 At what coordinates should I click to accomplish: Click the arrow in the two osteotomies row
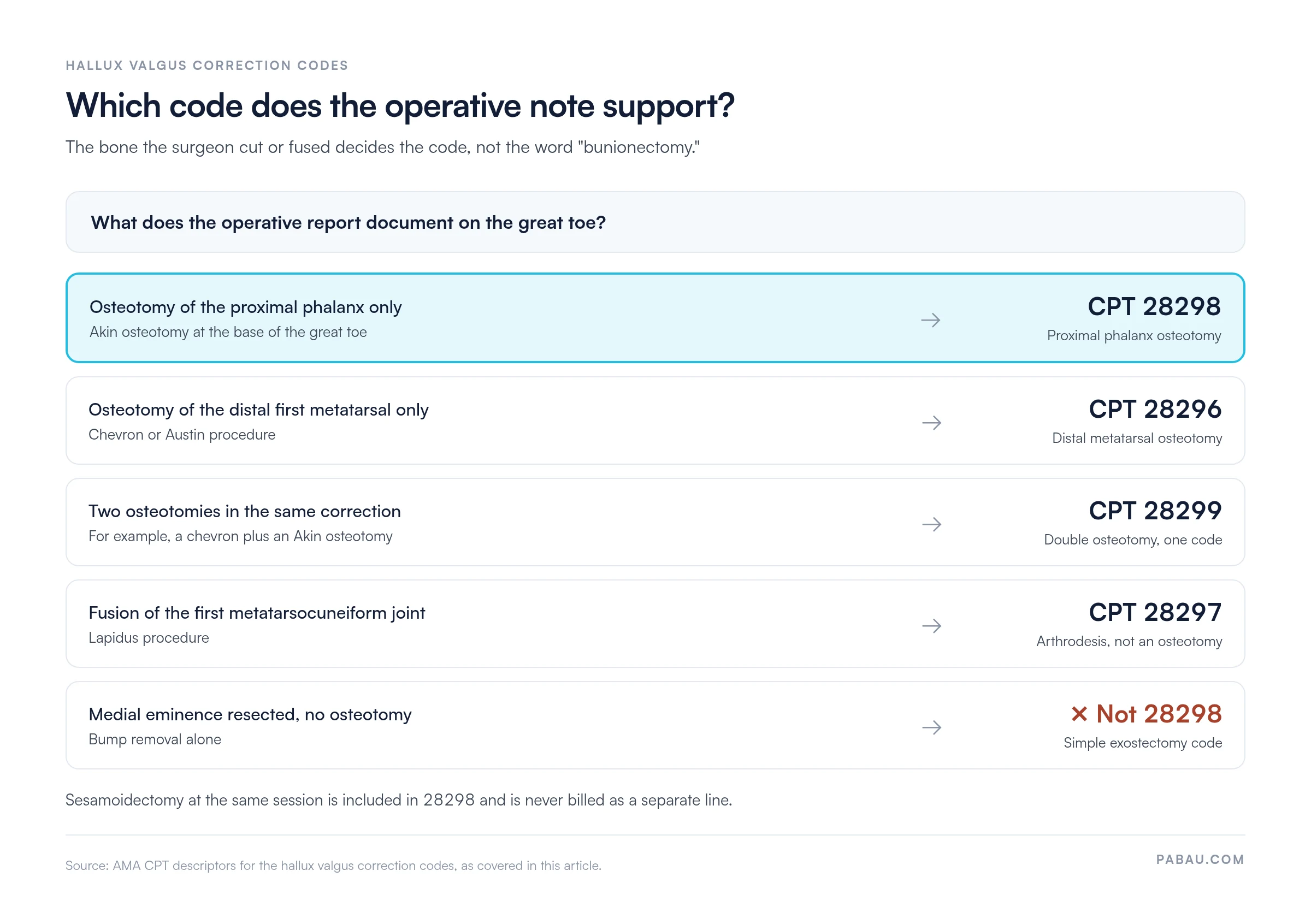tap(931, 524)
